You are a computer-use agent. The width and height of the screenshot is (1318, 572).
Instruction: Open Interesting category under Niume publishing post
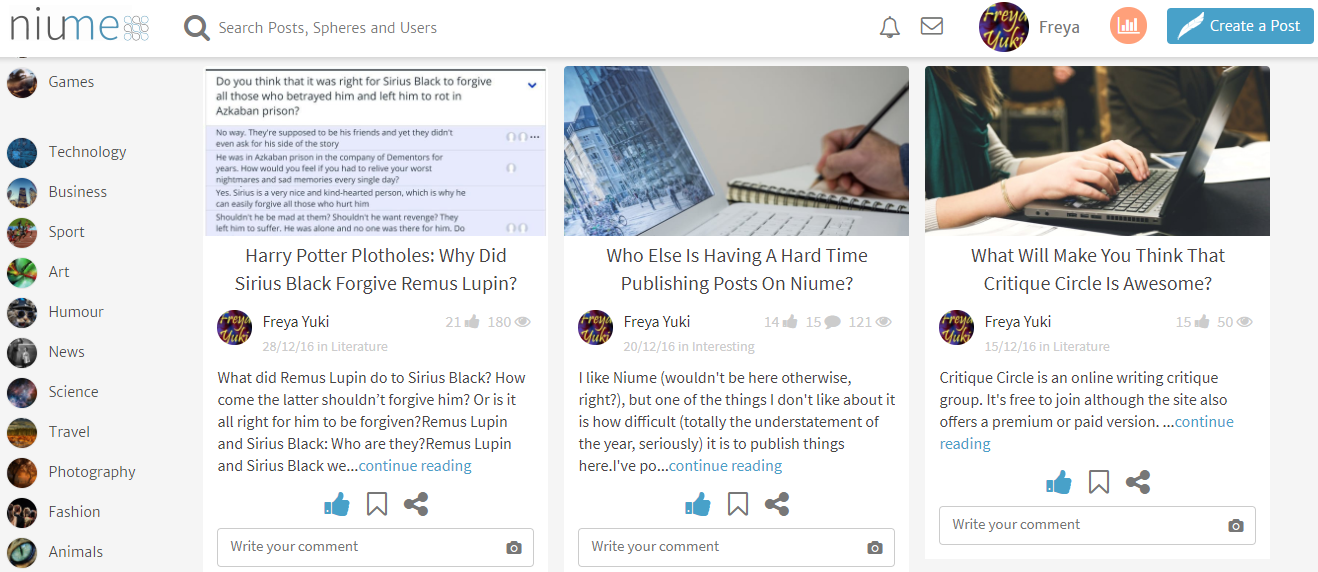(x=723, y=347)
